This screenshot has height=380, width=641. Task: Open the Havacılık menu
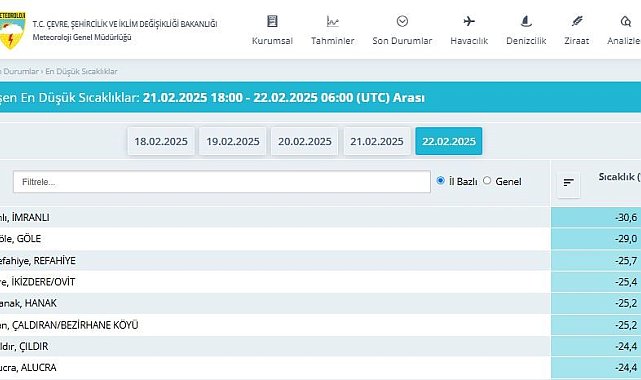[469, 41]
